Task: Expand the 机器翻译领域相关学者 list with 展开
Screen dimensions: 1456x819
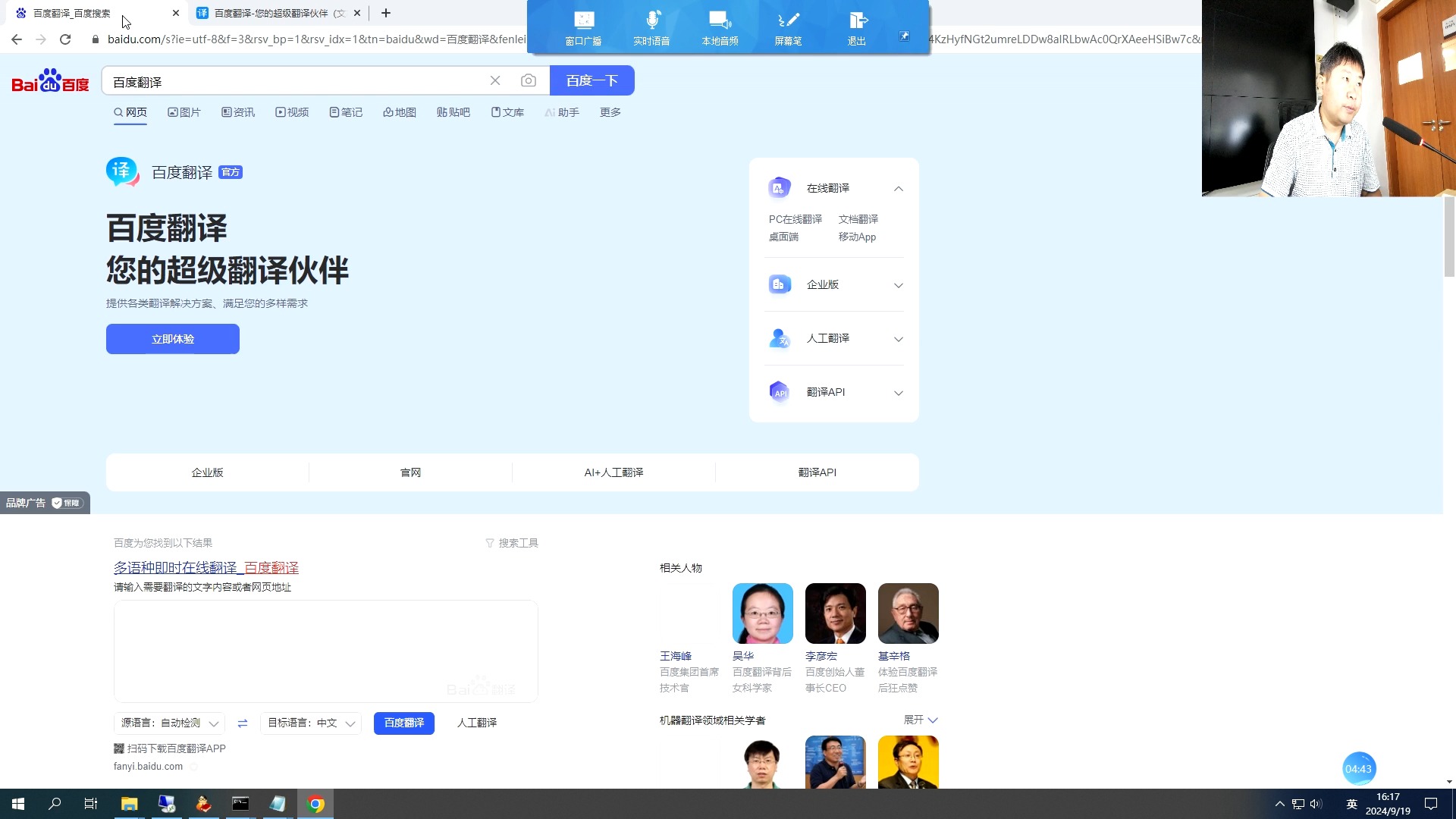Action: [921, 720]
